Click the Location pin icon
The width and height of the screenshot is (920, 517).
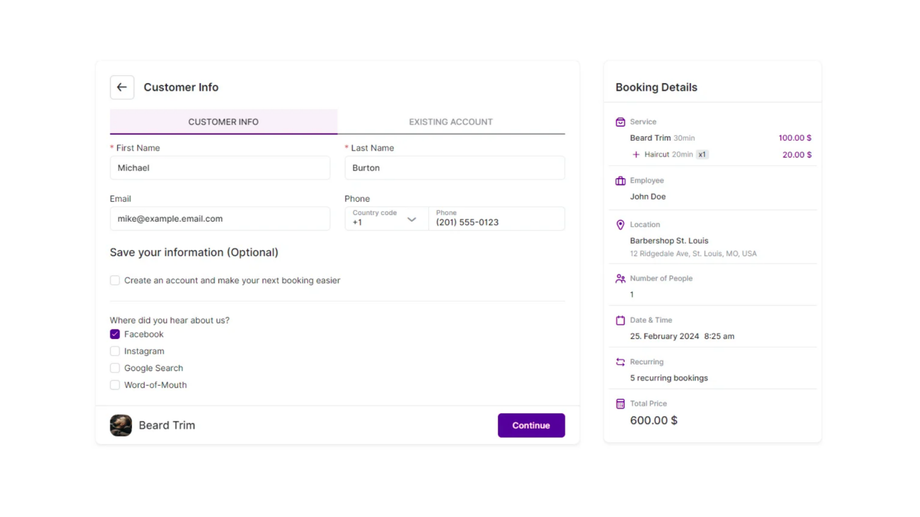[x=620, y=225]
